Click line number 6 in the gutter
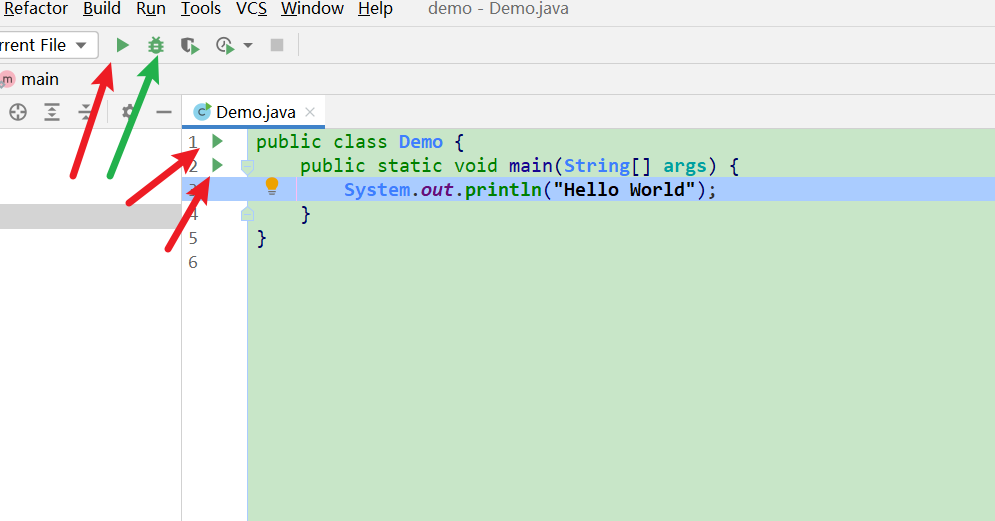This screenshot has height=521, width=995. tap(193, 263)
